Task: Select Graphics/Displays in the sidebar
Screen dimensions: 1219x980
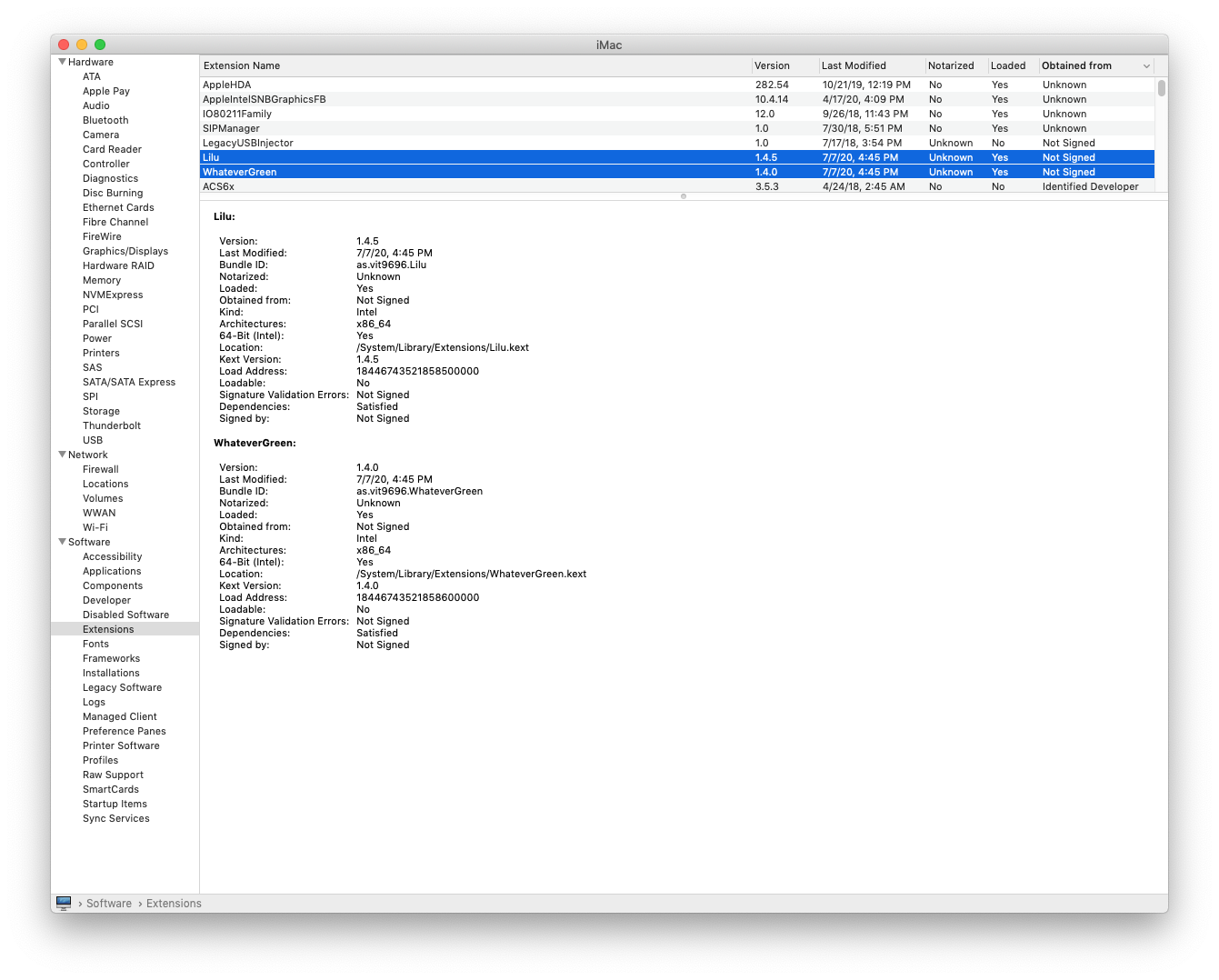Action: coord(125,251)
